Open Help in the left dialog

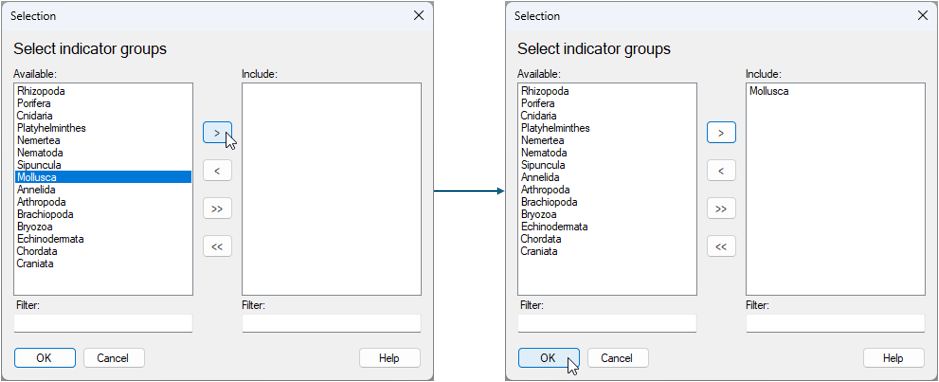389,358
